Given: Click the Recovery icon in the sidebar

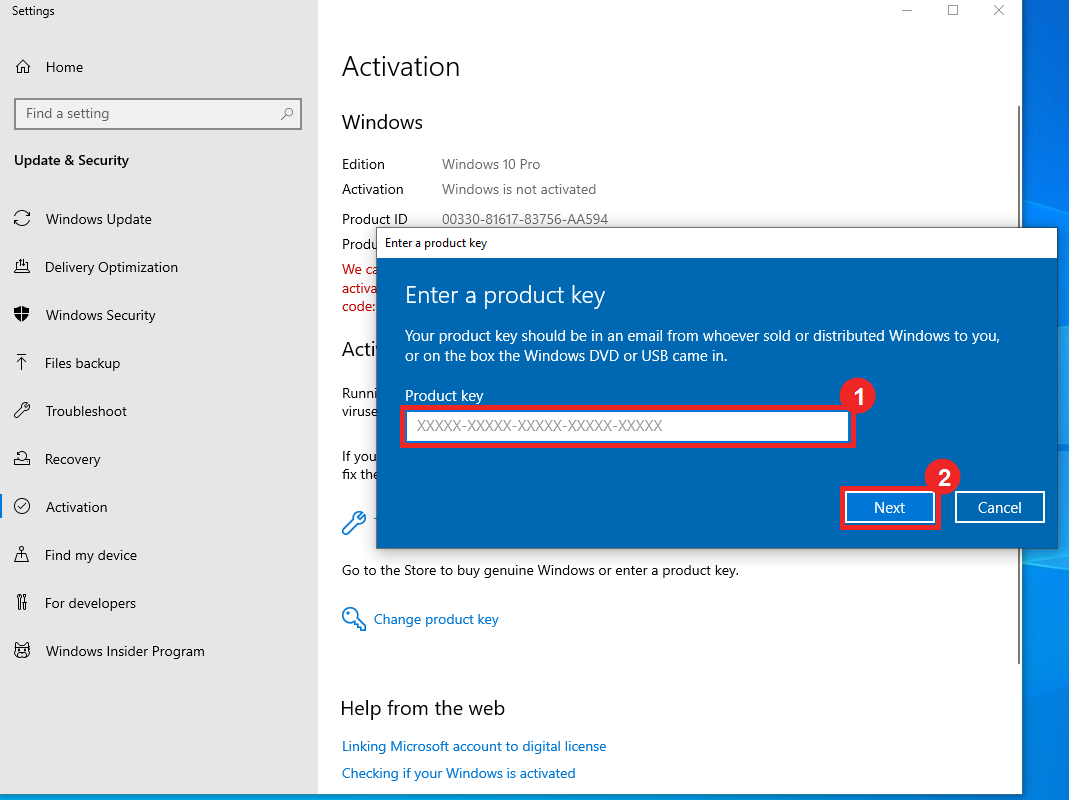Looking at the screenshot, I should (22, 458).
